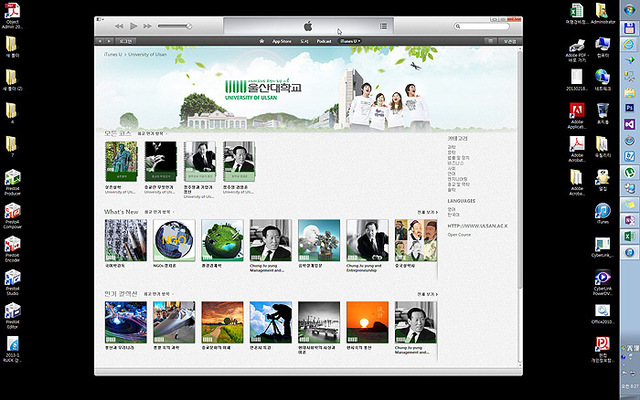Open Presto4 Encoder desktop icon
This screenshot has height=400, width=640.
(12, 249)
